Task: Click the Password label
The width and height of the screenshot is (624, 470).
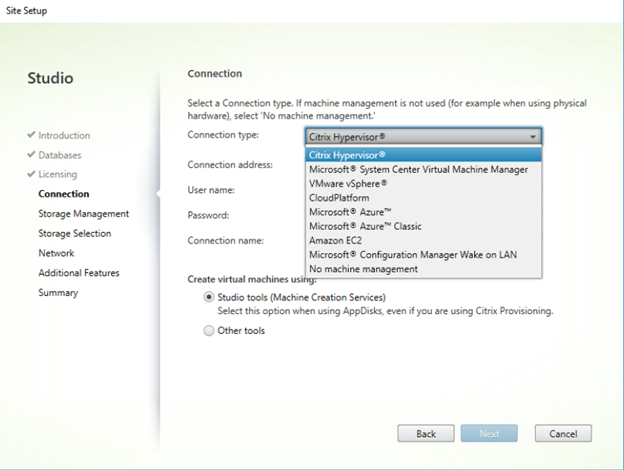Action: pyautogui.click(x=208, y=215)
